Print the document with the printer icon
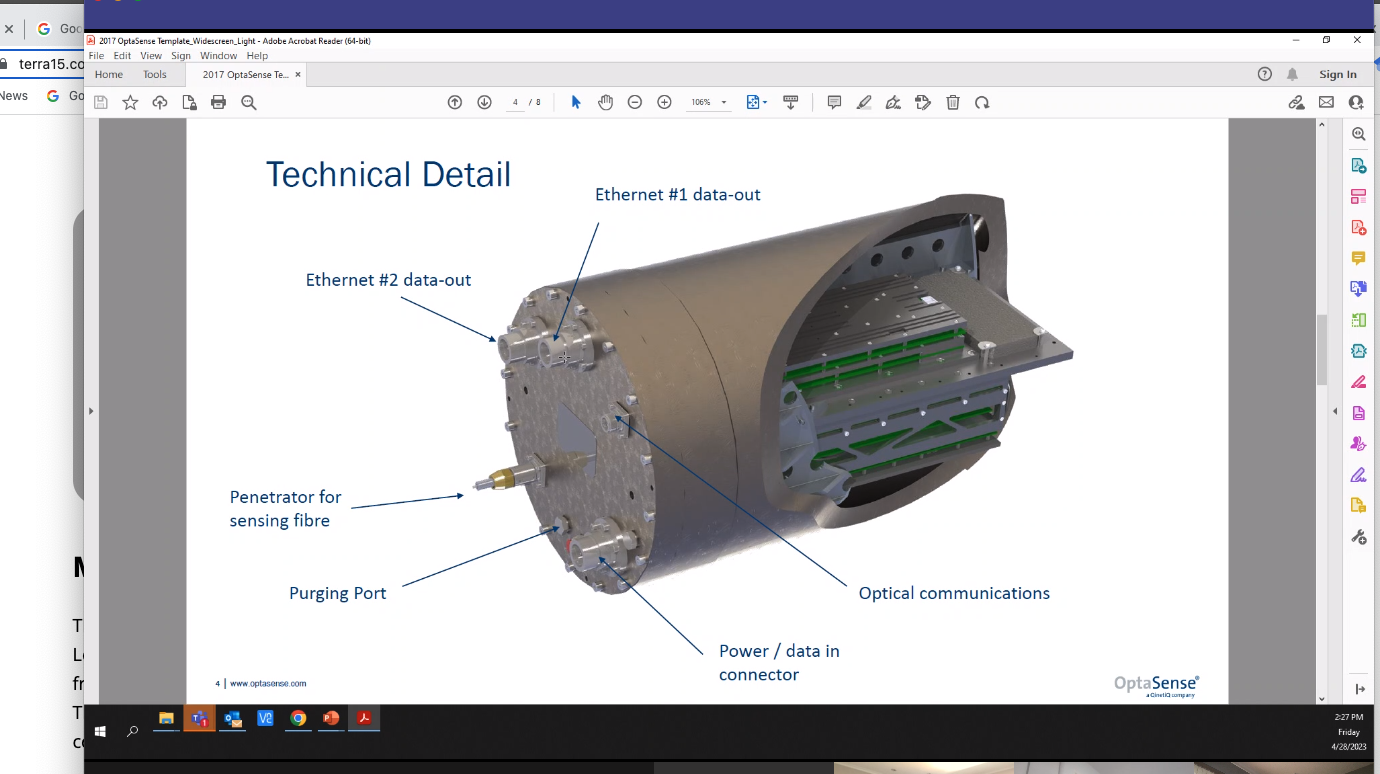Image resolution: width=1380 pixels, height=774 pixels. 219,102
